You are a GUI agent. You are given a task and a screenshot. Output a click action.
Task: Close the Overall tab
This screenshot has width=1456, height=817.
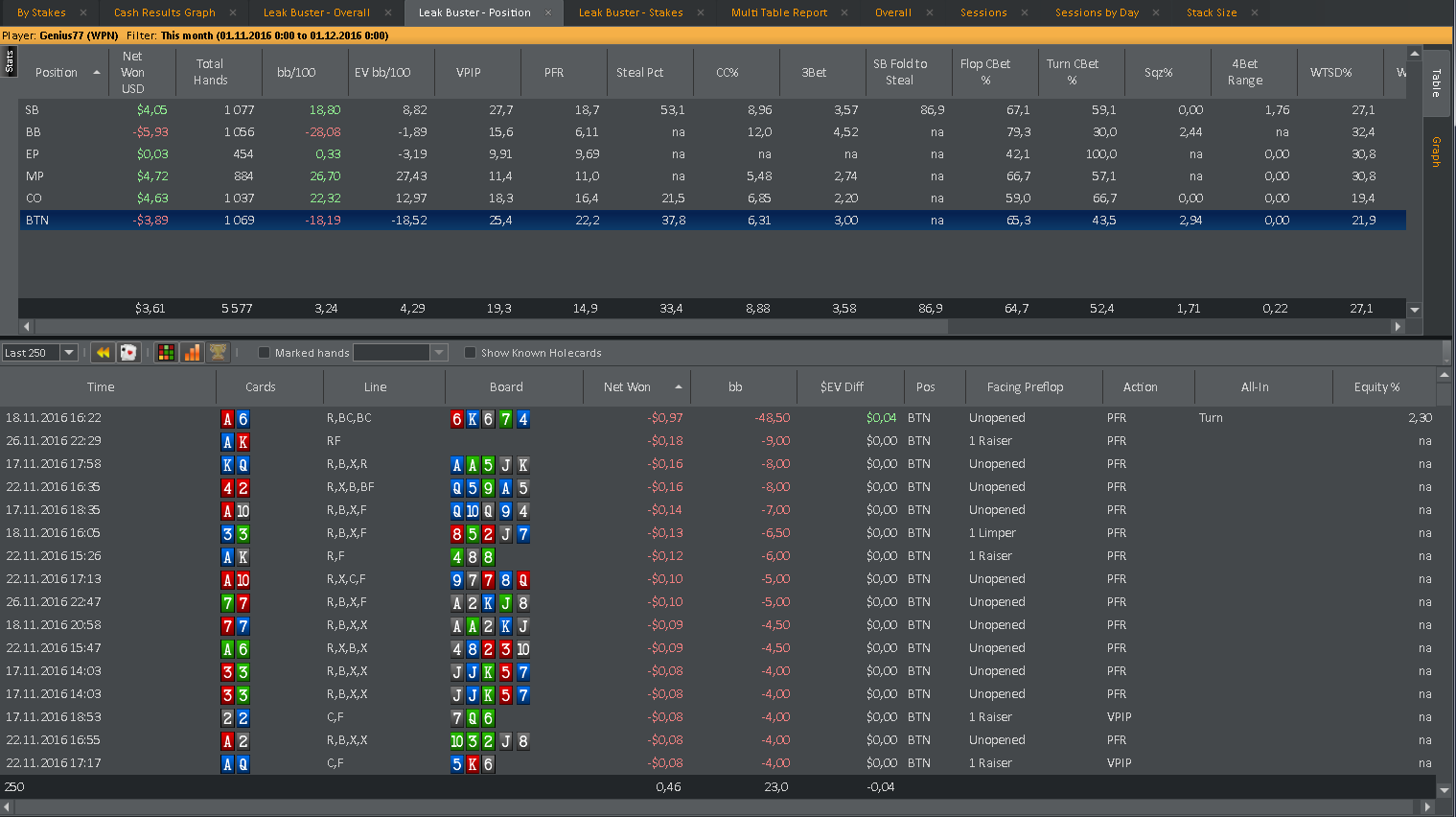(930, 12)
